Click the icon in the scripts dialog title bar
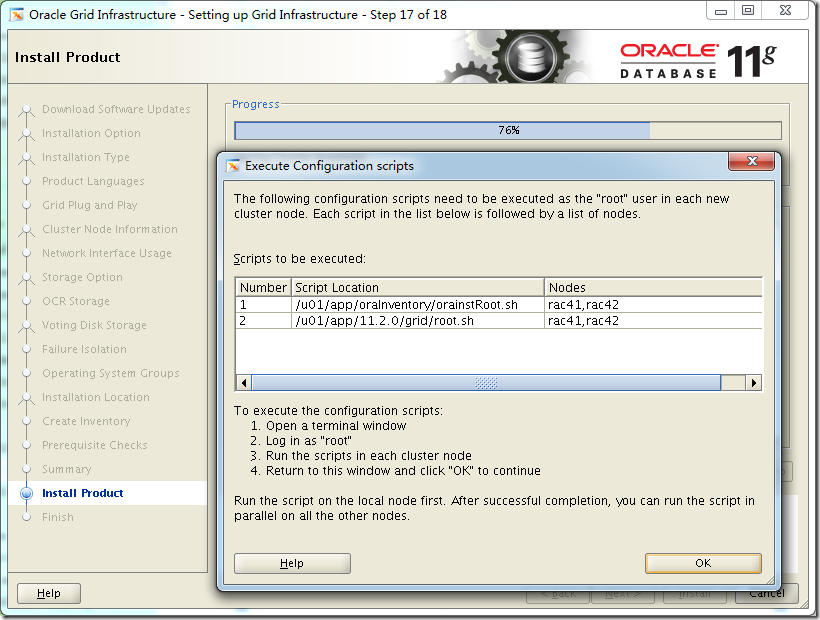 click(233, 166)
